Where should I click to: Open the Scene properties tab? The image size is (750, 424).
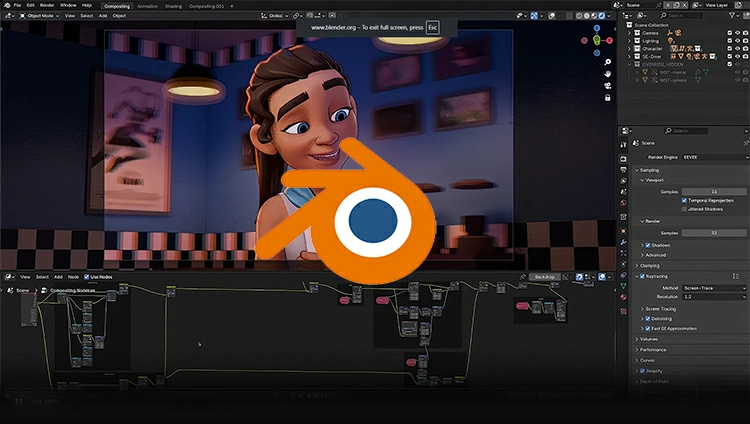coord(623,192)
